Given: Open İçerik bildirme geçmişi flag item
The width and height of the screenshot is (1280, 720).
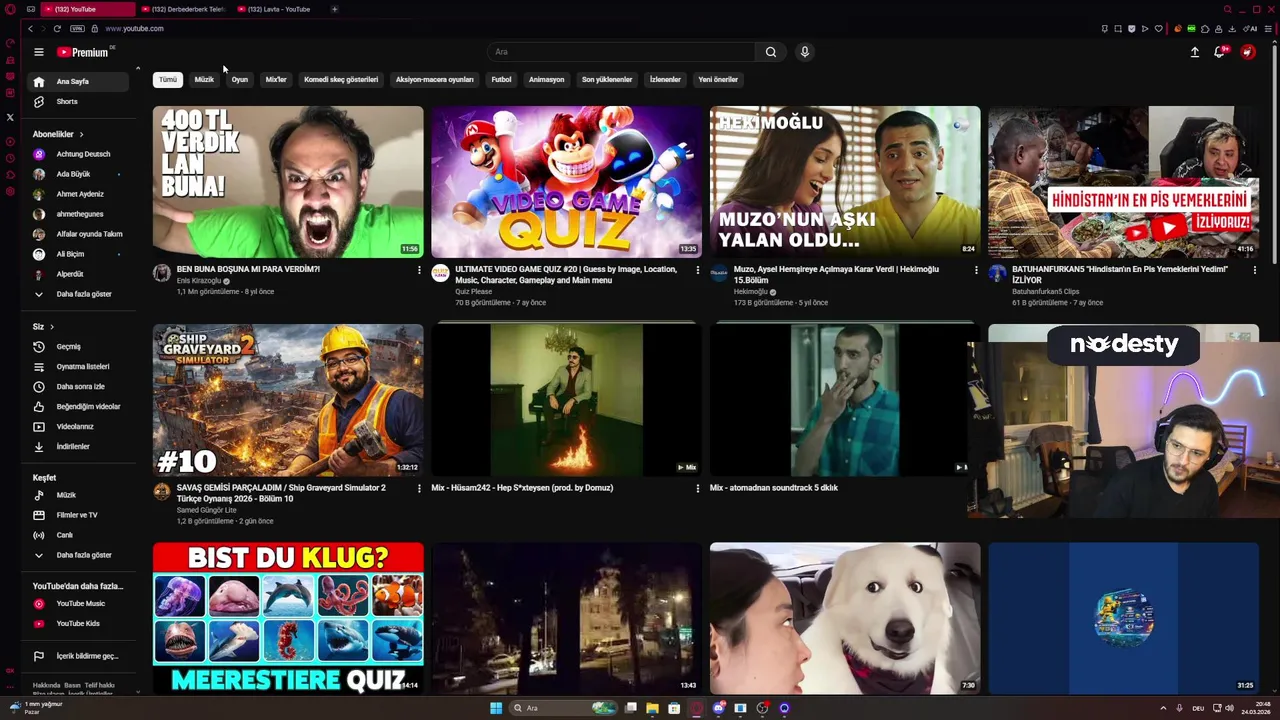Looking at the screenshot, I should click(x=80, y=656).
